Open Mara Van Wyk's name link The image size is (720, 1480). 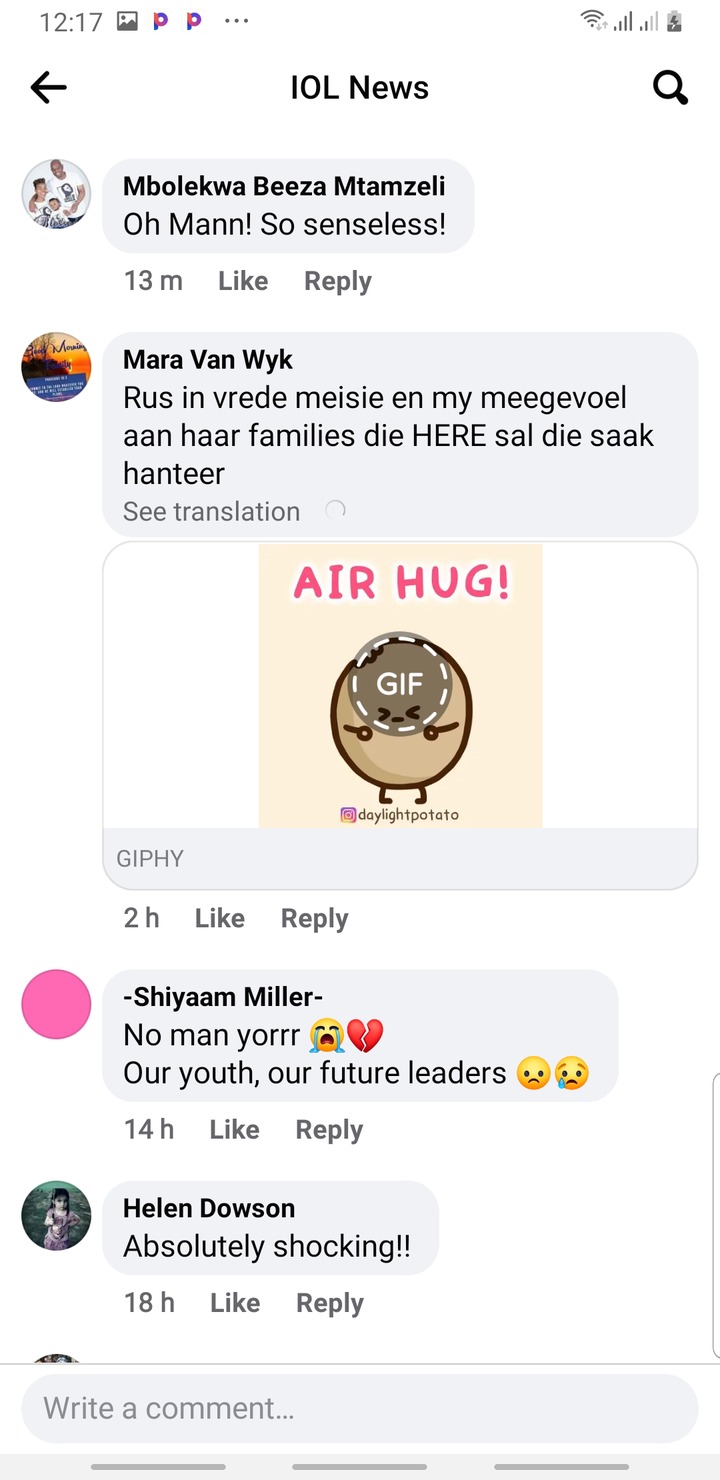click(x=208, y=359)
